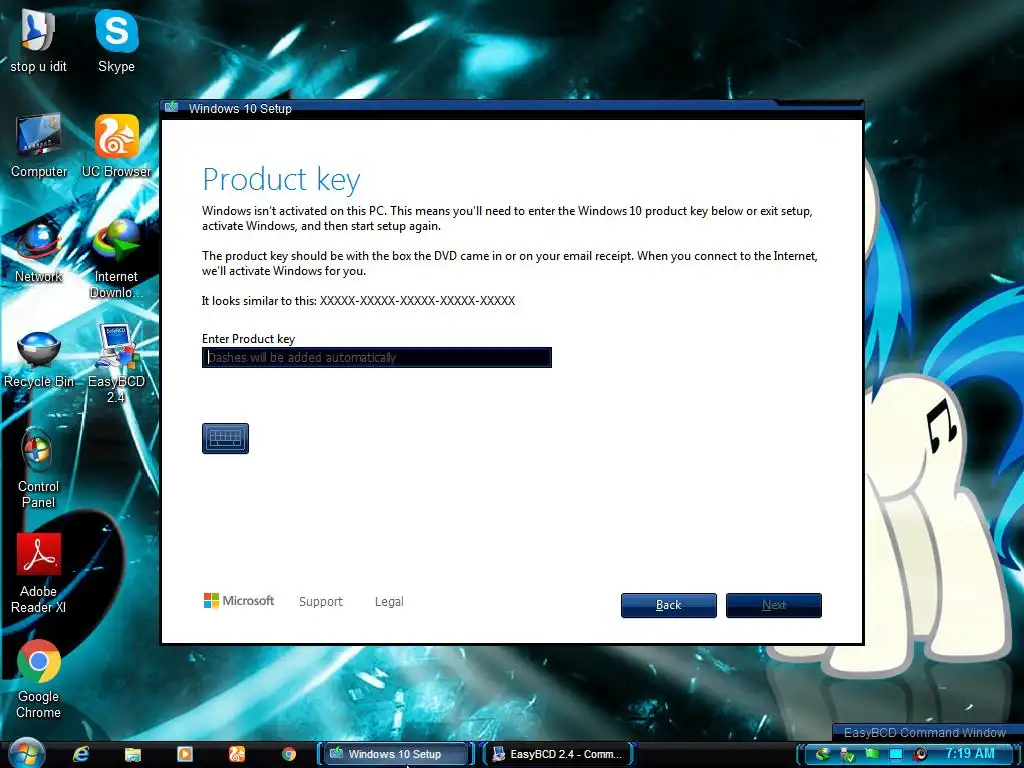1024x768 pixels.
Task: Select the Skype desktop icon
Action: (x=116, y=42)
